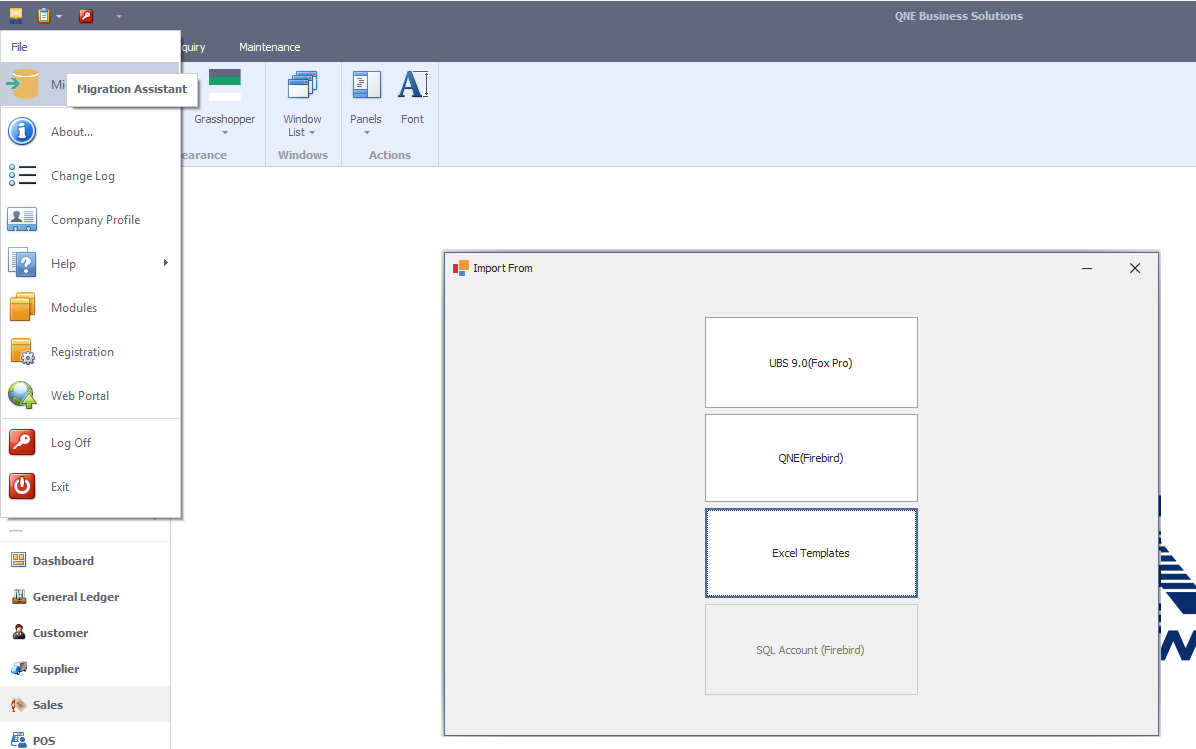Open POS label in the navigation panel

coord(43,741)
